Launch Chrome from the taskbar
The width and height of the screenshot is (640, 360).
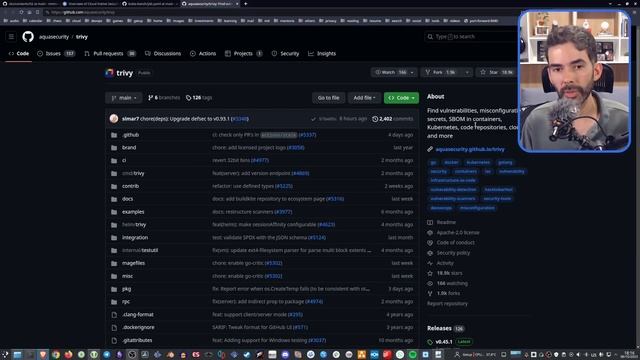56,355
